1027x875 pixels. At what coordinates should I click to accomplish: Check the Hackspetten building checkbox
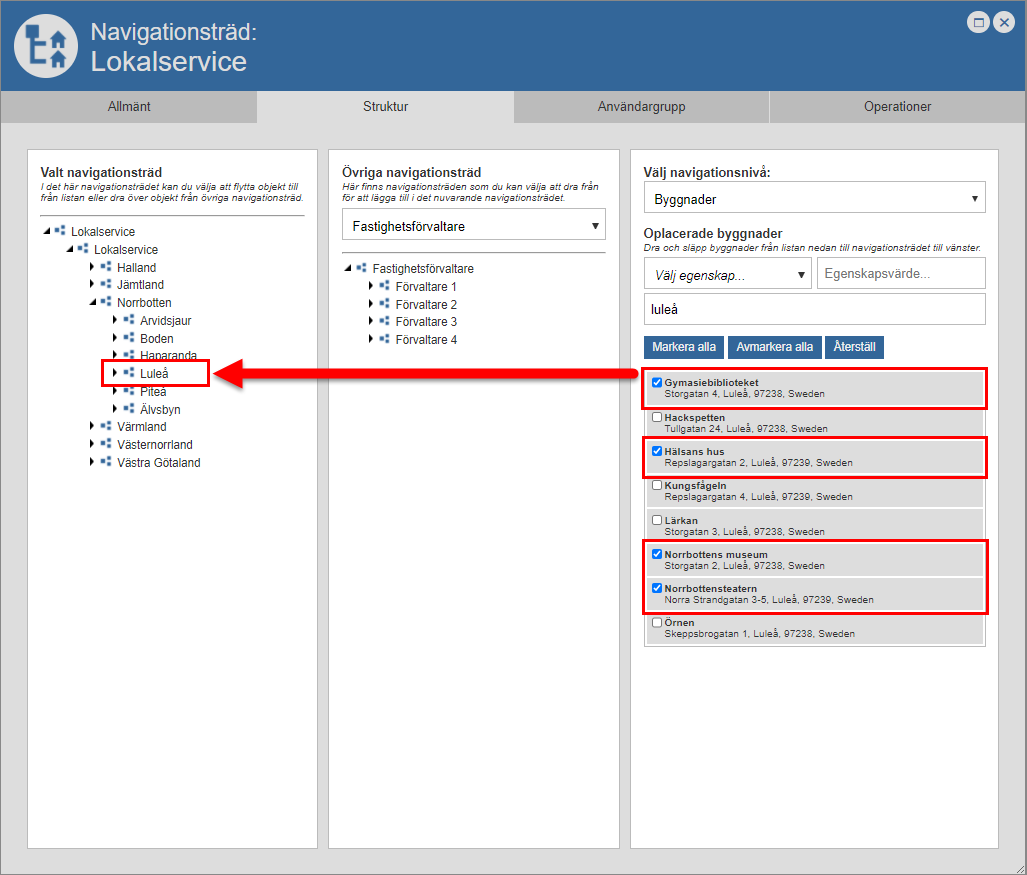(x=657, y=417)
